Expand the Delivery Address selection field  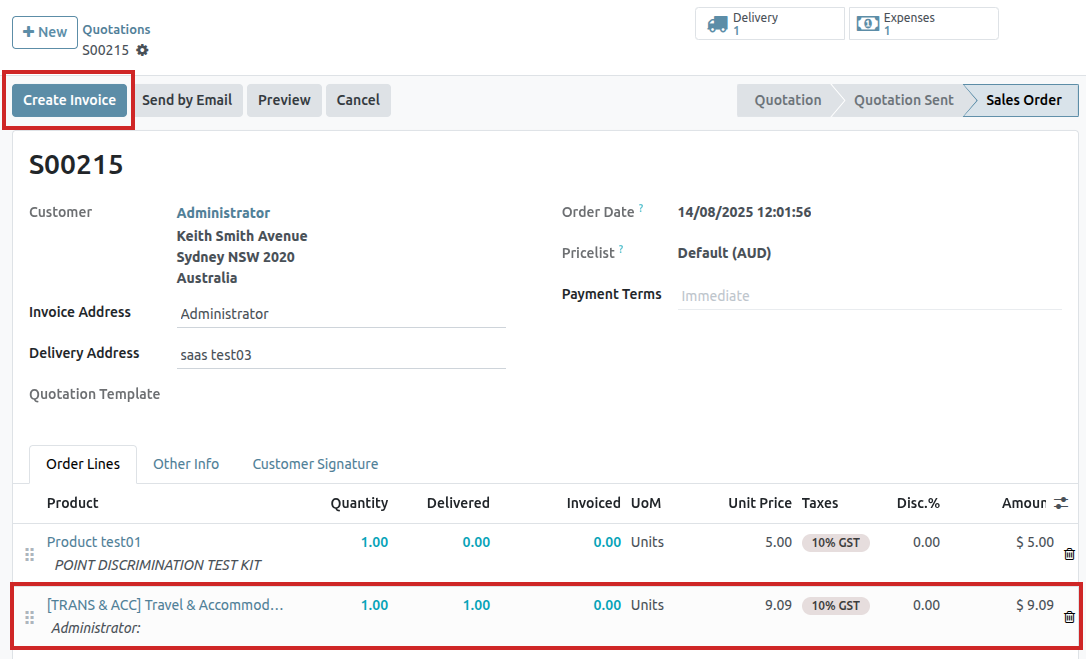pos(340,355)
